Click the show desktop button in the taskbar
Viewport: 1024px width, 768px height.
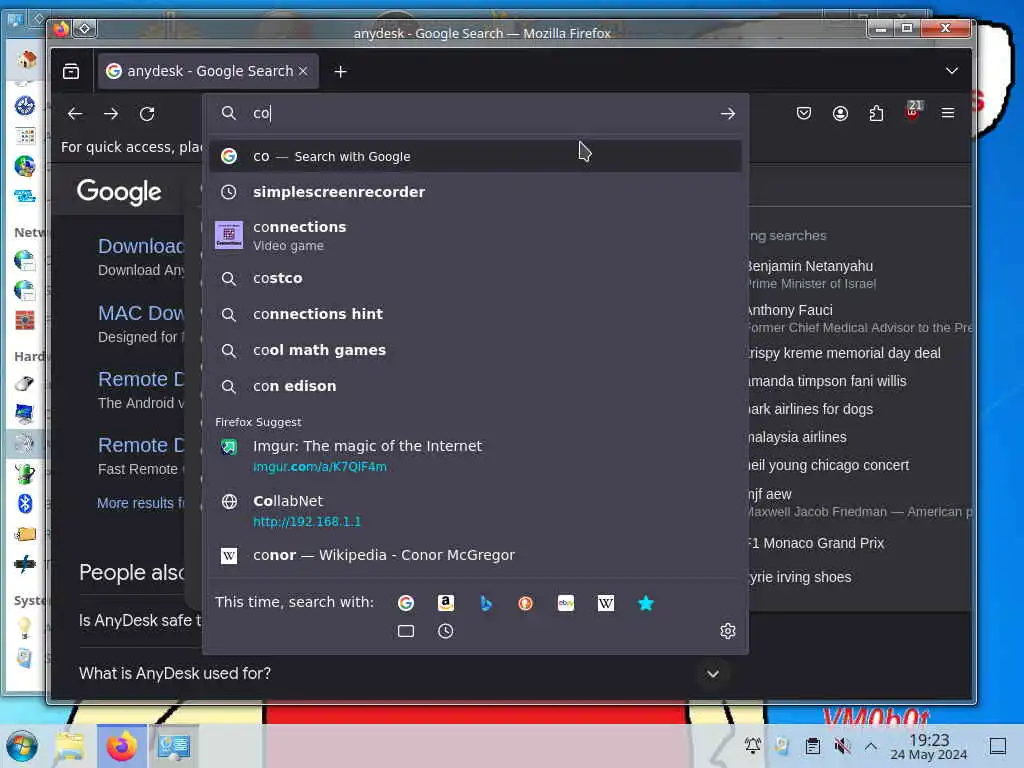point(998,746)
